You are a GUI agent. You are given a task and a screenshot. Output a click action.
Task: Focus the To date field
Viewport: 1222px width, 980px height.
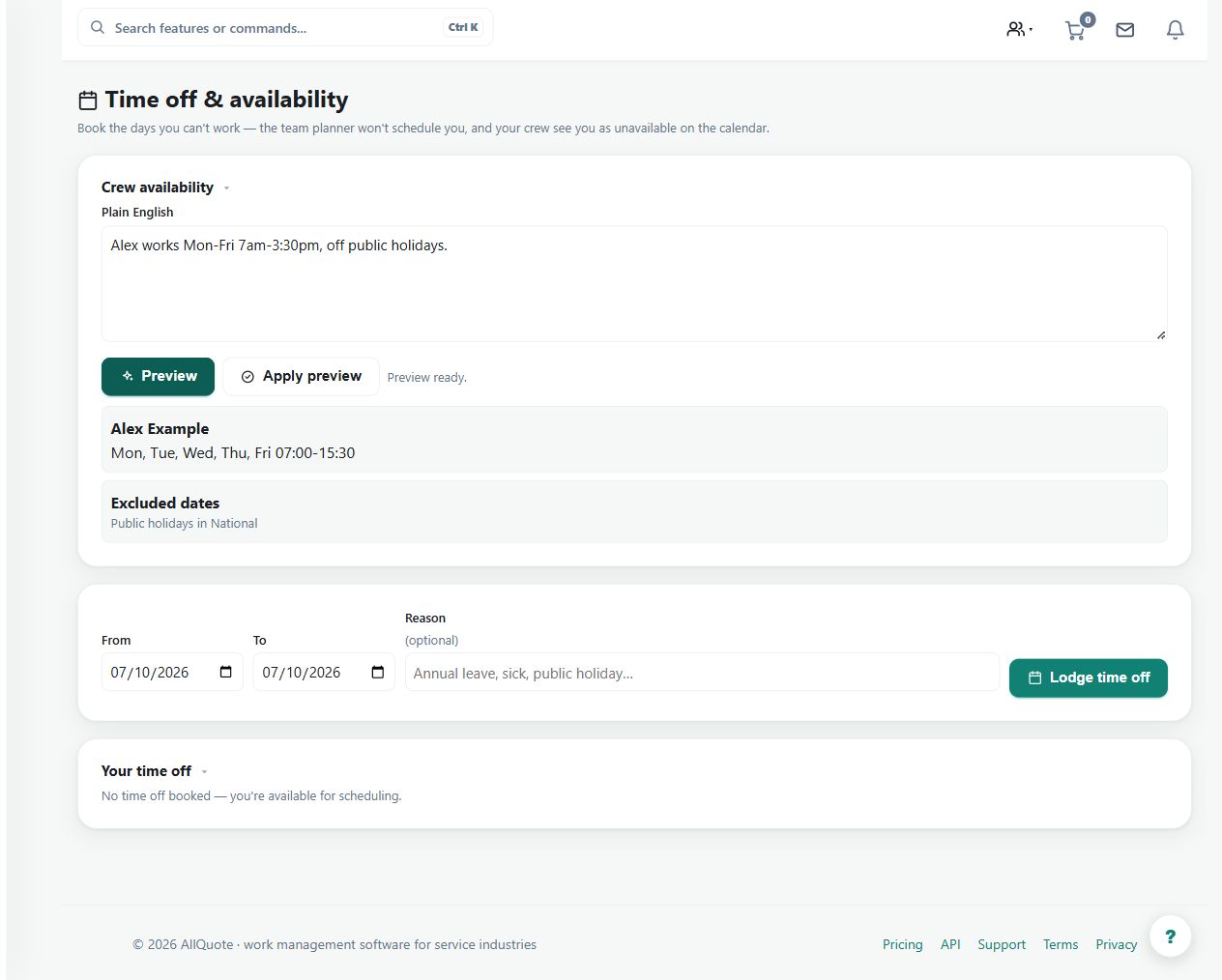324,673
